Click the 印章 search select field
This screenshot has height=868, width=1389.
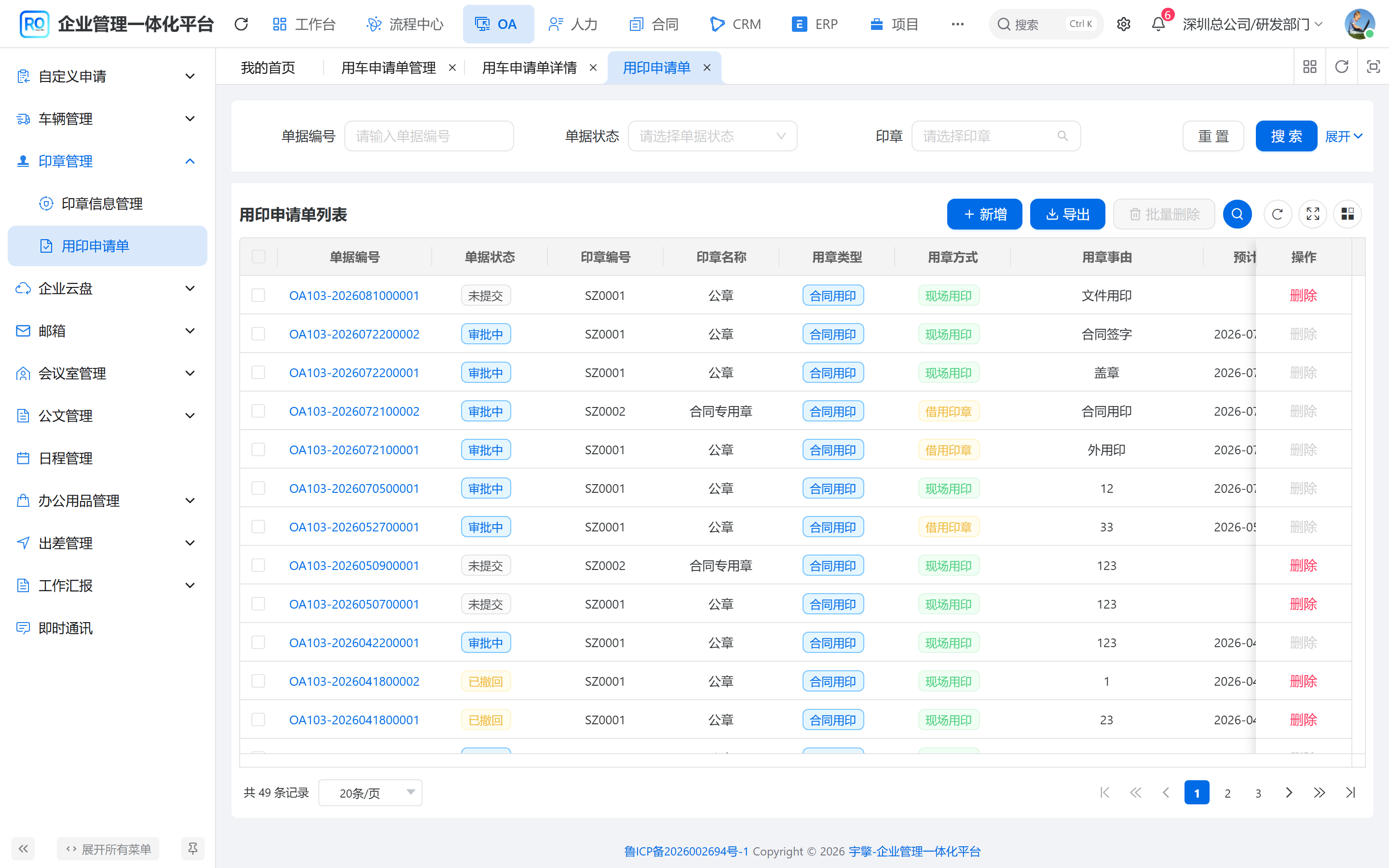(996, 136)
